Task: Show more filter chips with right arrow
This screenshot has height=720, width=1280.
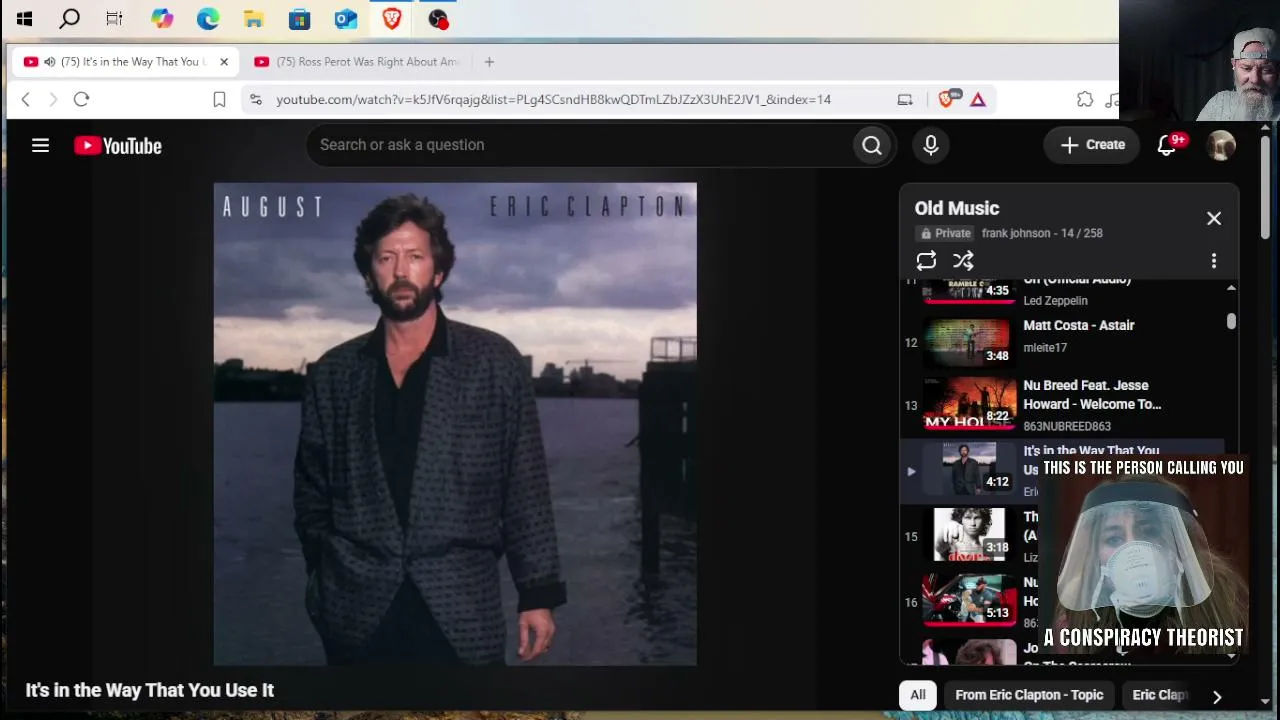Action: (x=1217, y=697)
